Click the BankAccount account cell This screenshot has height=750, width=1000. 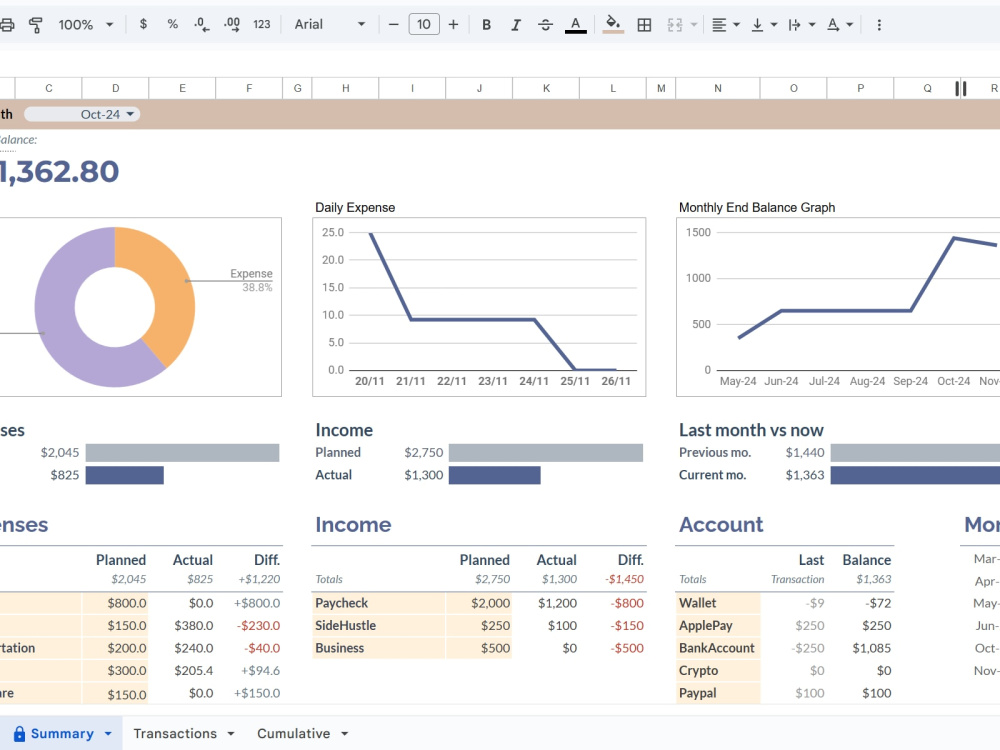coord(718,648)
